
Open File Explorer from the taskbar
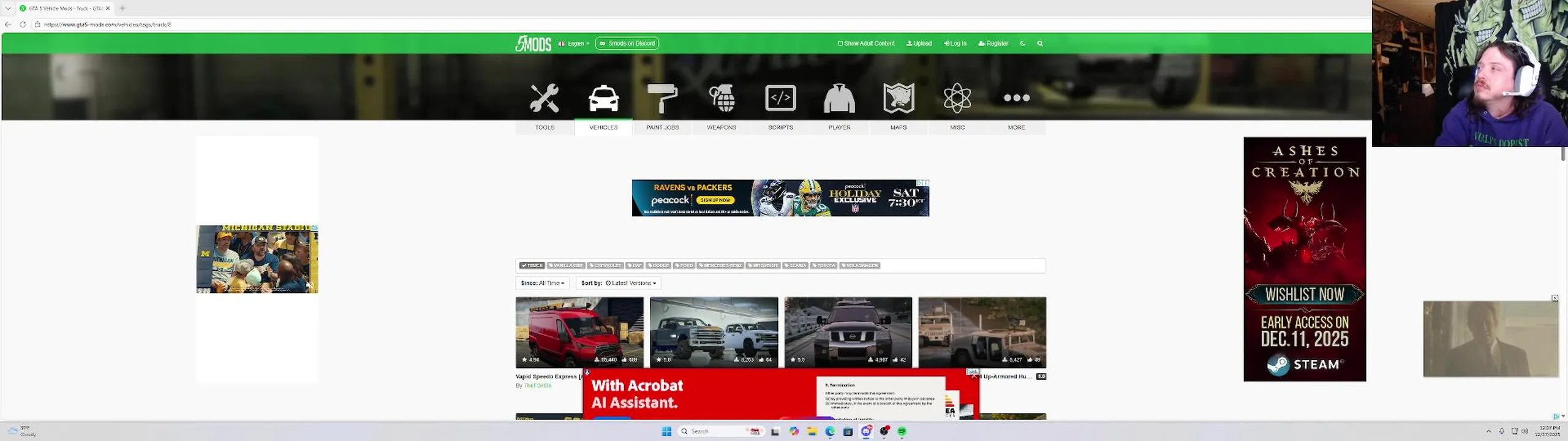[812, 431]
